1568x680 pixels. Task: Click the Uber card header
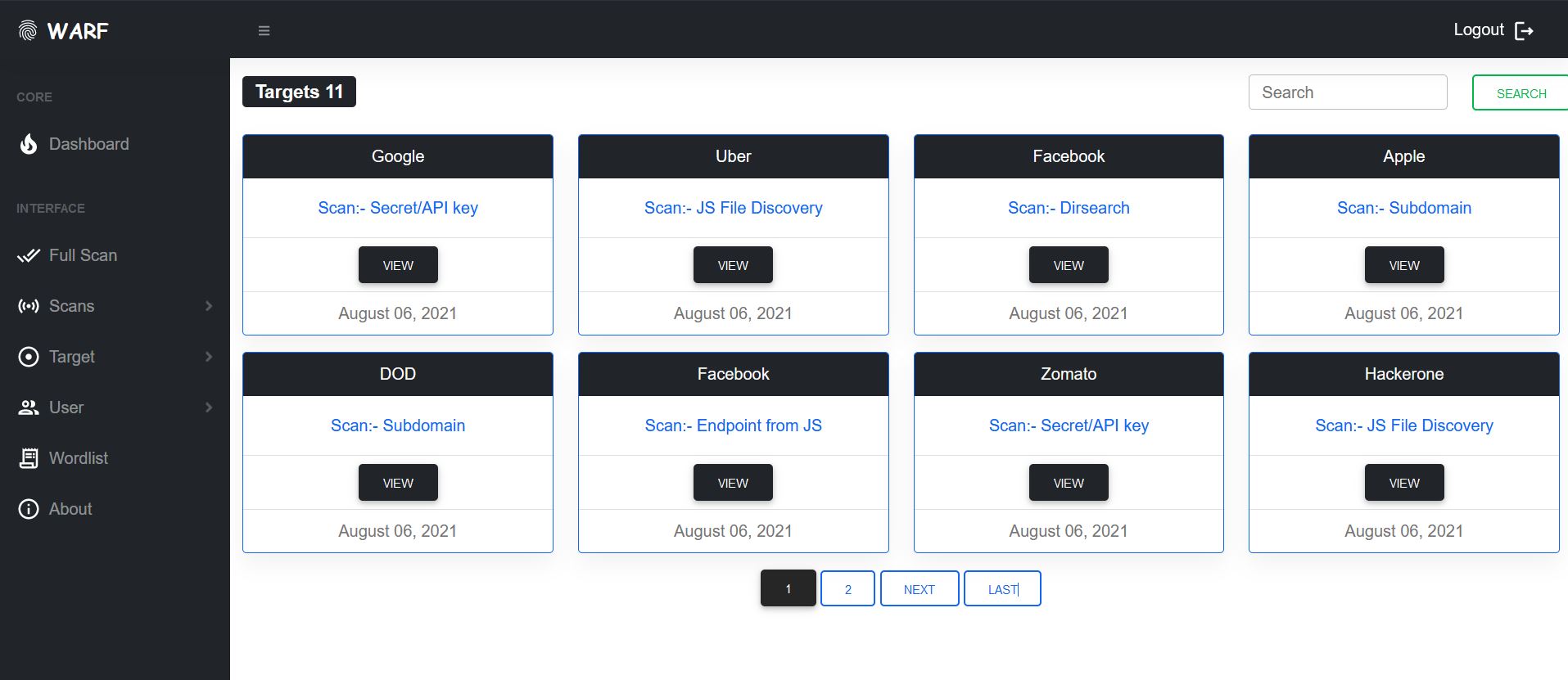click(x=733, y=156)
